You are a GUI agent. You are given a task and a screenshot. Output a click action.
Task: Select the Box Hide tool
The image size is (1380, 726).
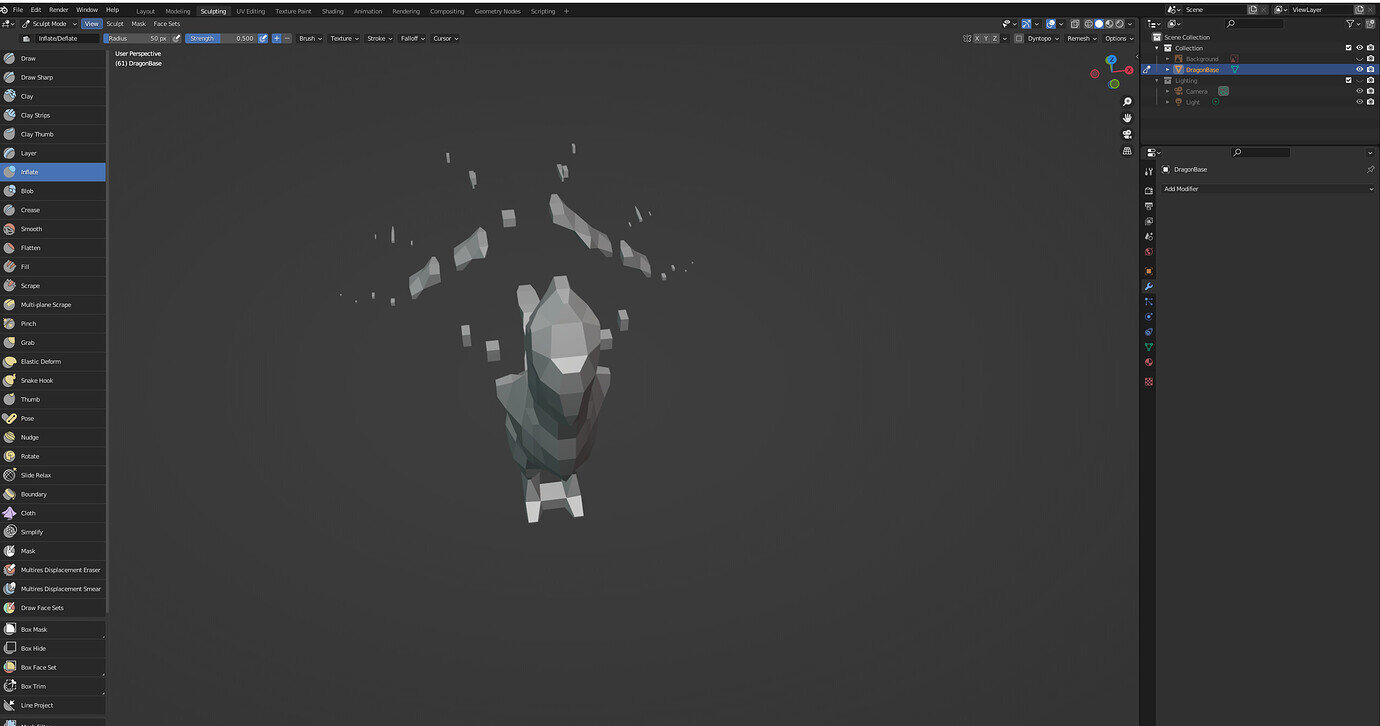tap(53, 648)
